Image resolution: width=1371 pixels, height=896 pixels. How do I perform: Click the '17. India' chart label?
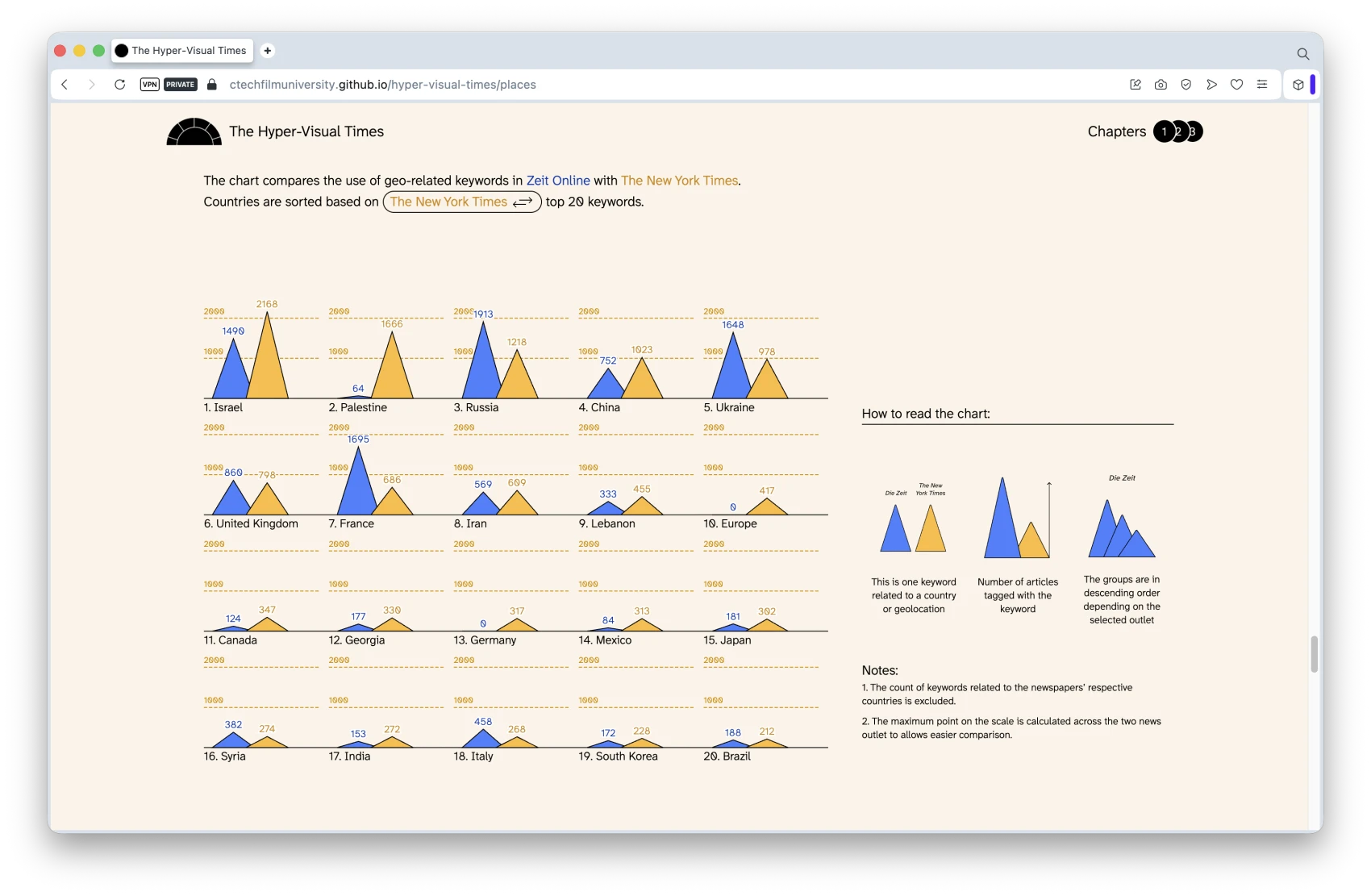tap(349, 756)
